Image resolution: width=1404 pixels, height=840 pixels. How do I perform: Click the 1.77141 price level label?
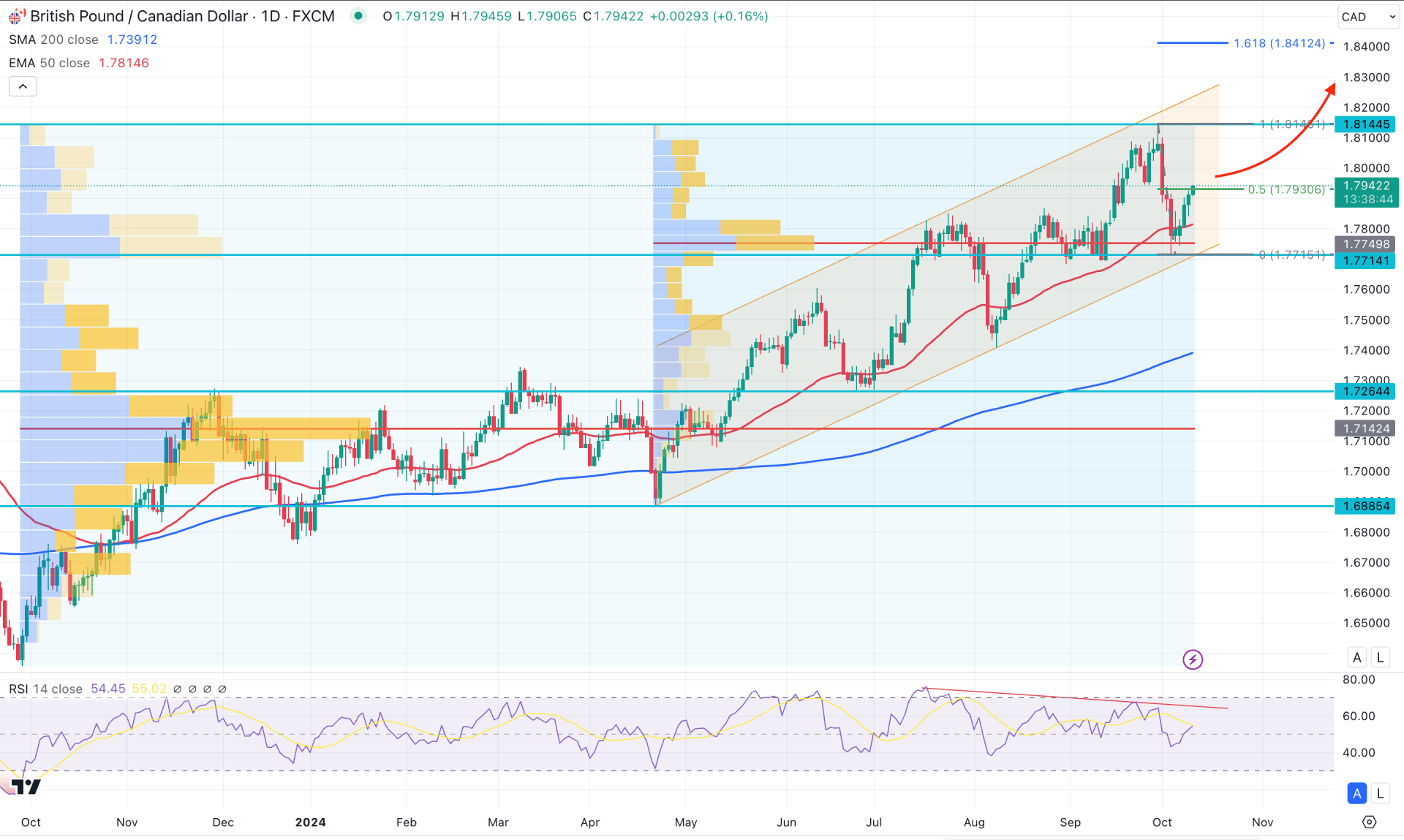1365,260
